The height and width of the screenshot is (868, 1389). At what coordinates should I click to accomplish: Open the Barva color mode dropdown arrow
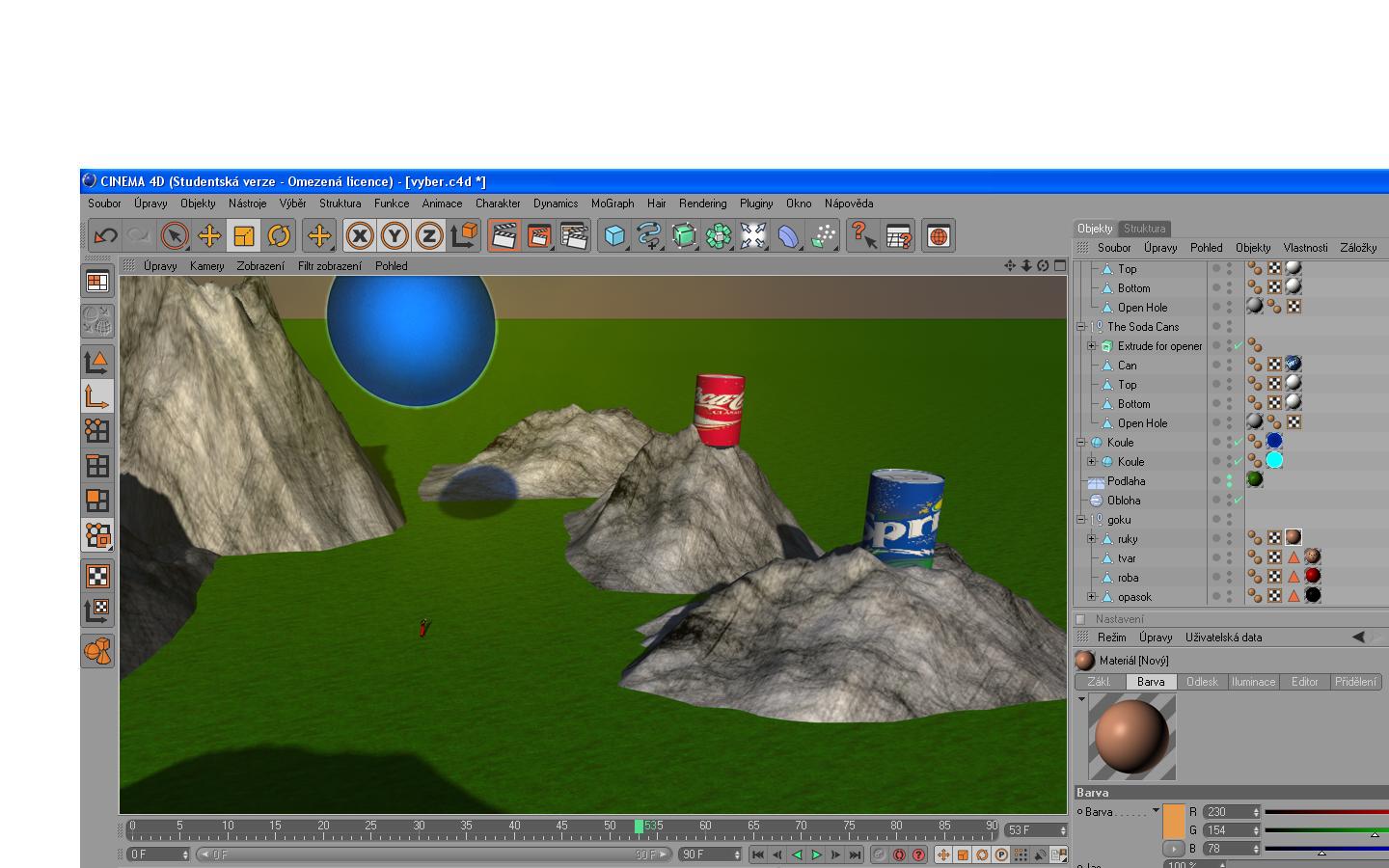(1156, 810)
